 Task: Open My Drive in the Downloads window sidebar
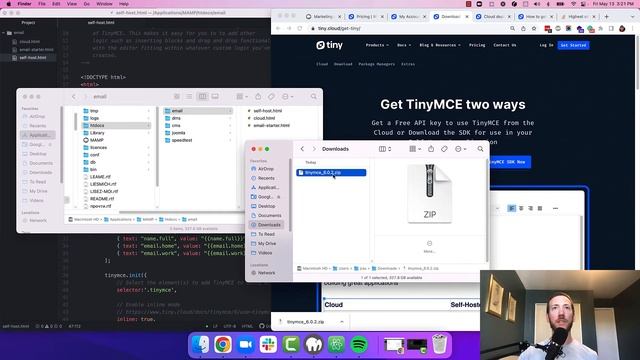(x=267, y=244)
